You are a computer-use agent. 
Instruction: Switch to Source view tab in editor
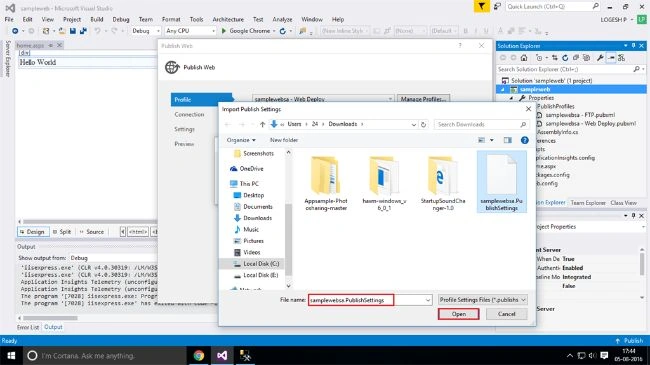[x=92, y=232]
